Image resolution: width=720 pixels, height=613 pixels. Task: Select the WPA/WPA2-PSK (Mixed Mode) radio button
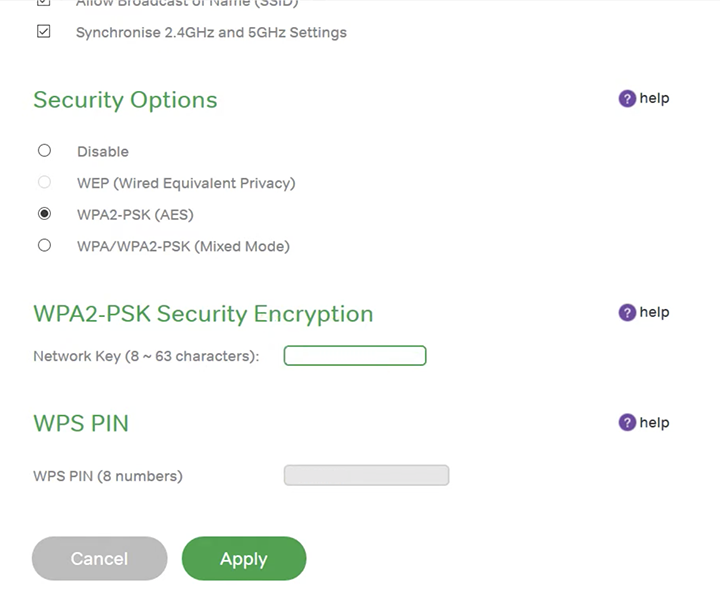click(44, 245)
